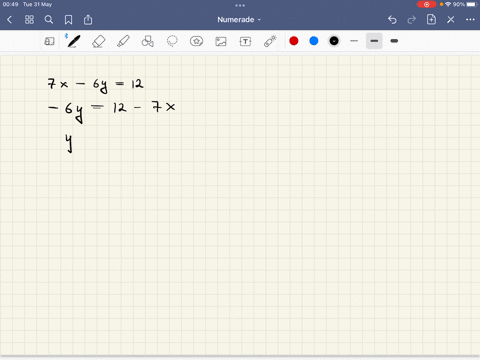
Task: Select the Image insert tool
Action: [x=221, y=41]
